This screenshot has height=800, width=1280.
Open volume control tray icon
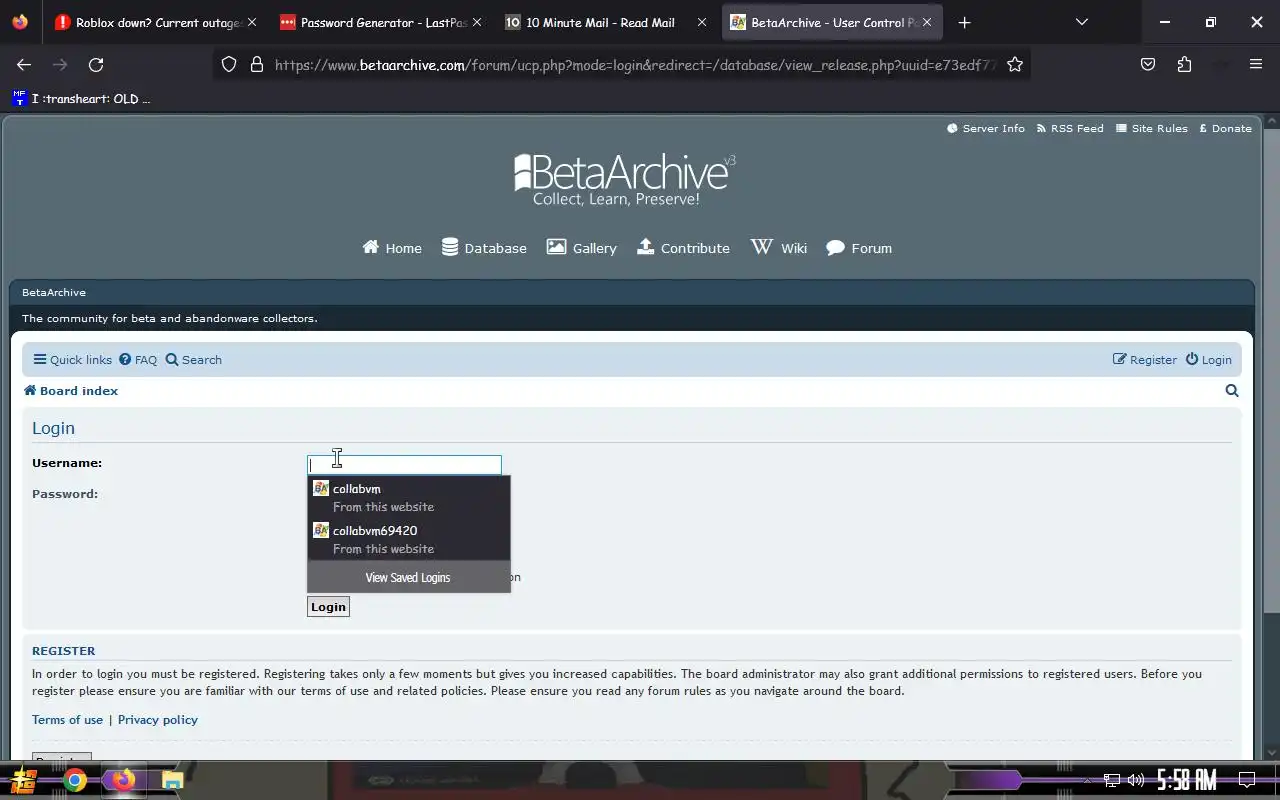click(x=1135, y=780)
